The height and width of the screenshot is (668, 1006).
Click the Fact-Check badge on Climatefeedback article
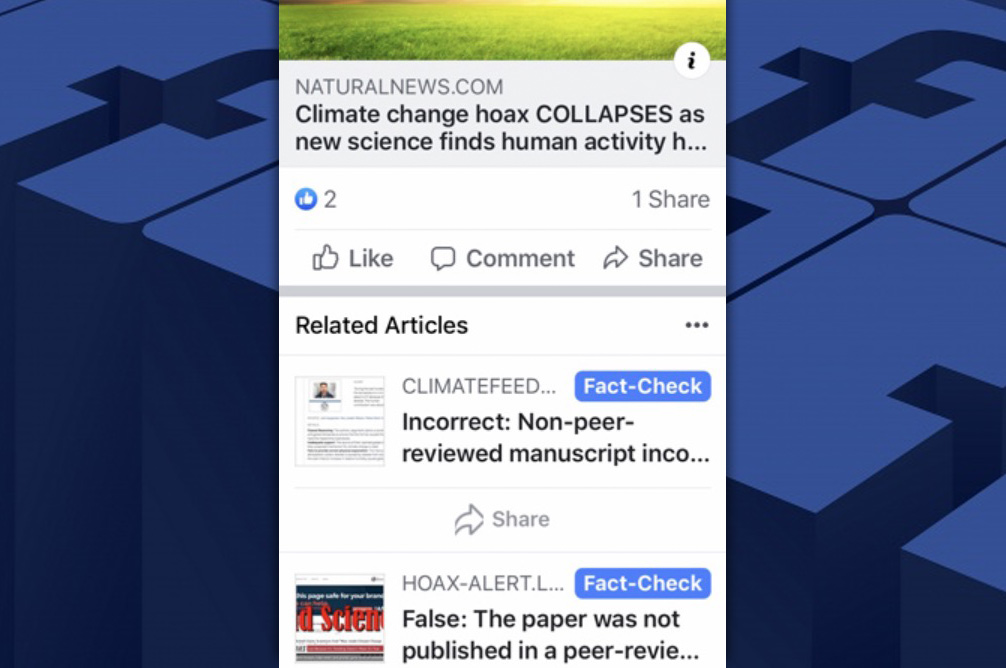pos(642,386)
